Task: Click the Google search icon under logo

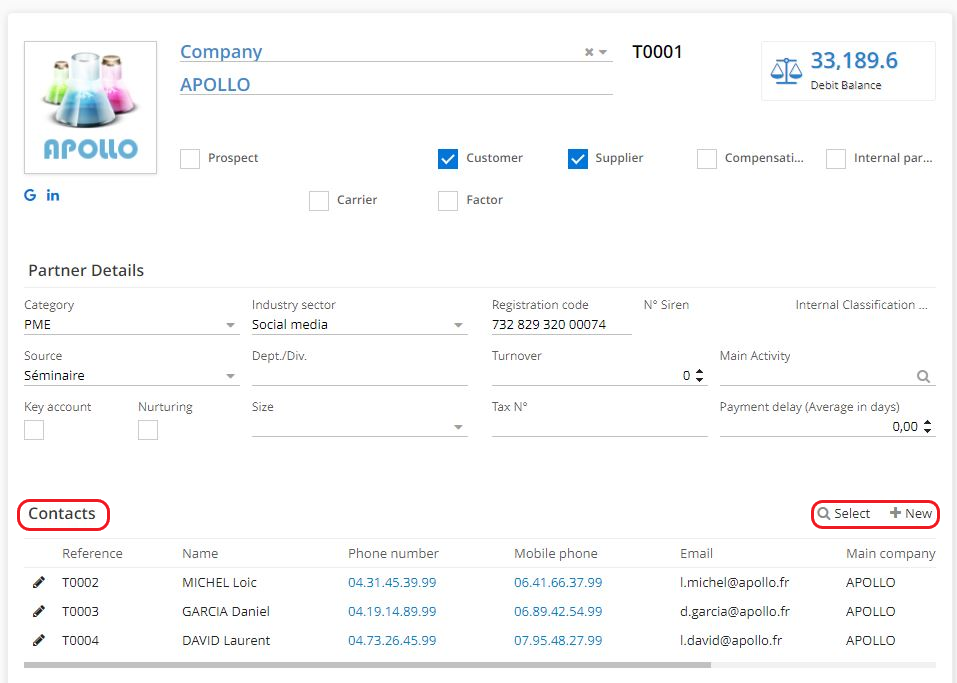Action: (x=30, y=195)
